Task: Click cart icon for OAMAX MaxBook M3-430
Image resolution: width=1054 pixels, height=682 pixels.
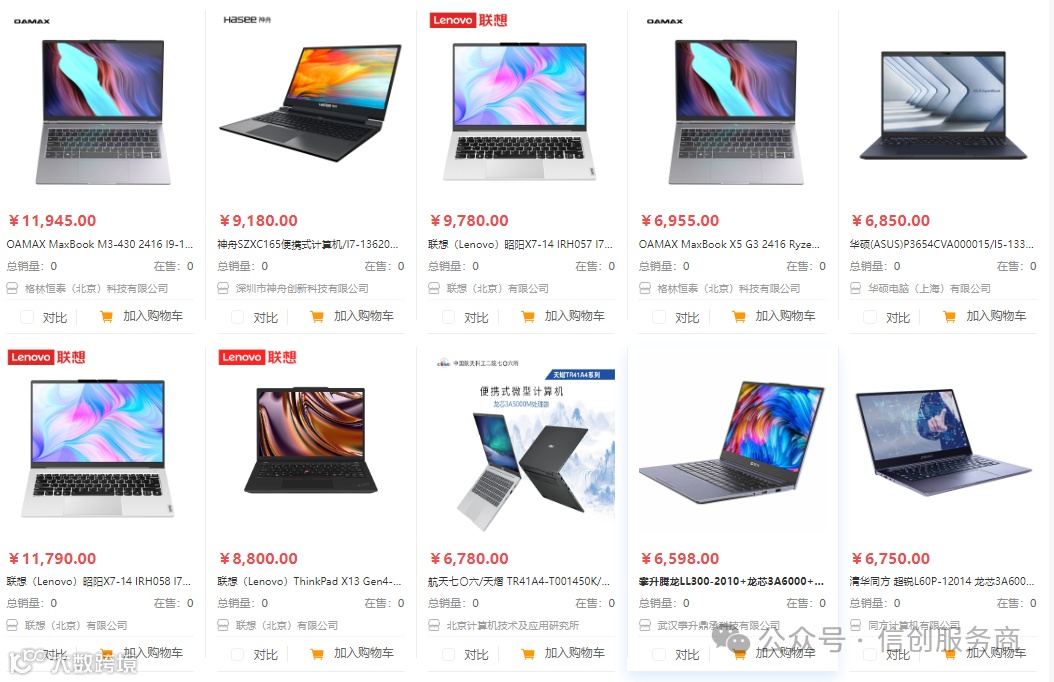Action: coord(106,316)
